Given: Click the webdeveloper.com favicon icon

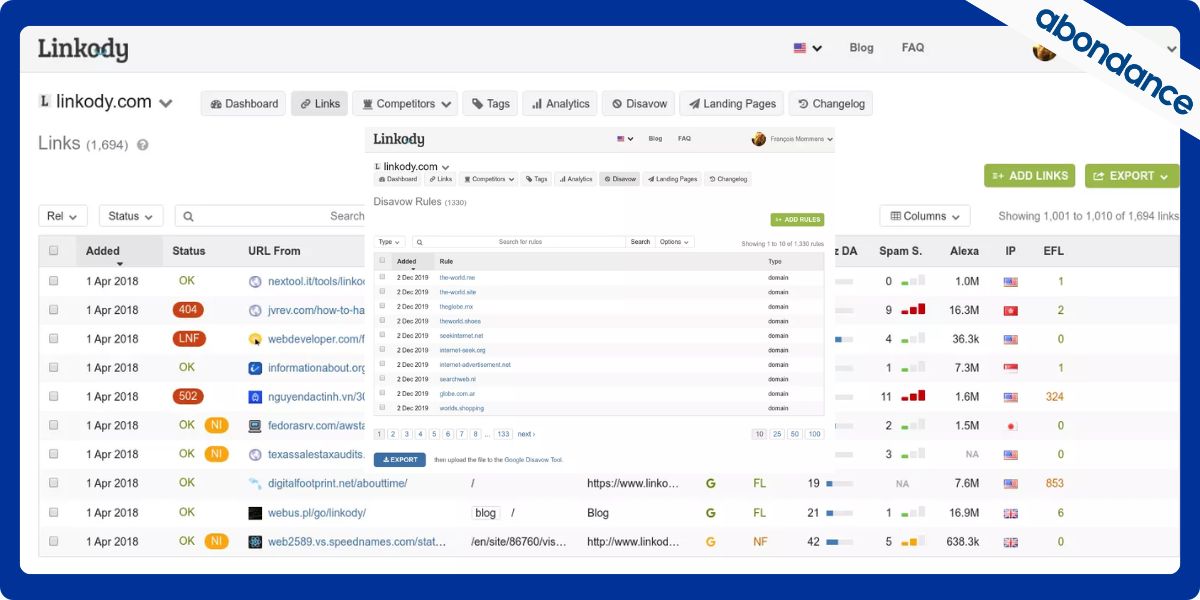Looking at the screenshot, I should pos(255,340).
